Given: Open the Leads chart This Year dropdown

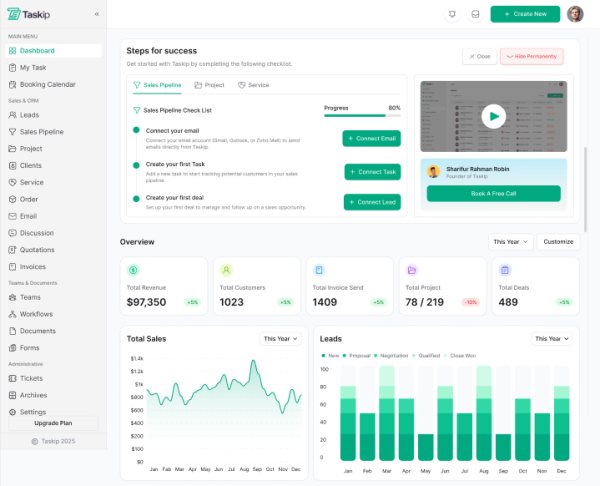Looking at the screenshot, I should coord(552,339).
